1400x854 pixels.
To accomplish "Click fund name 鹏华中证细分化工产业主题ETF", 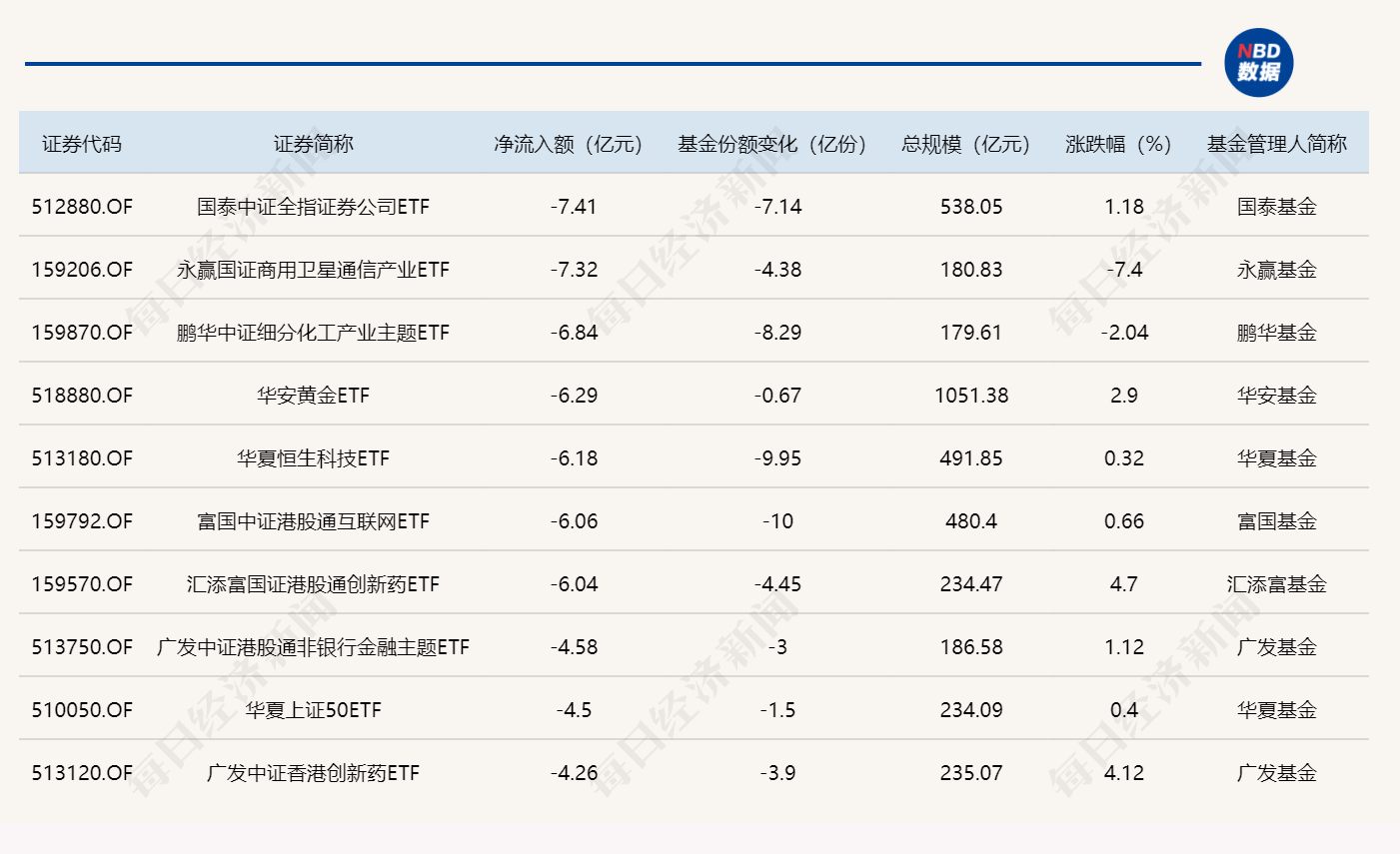I will (313, 333).
